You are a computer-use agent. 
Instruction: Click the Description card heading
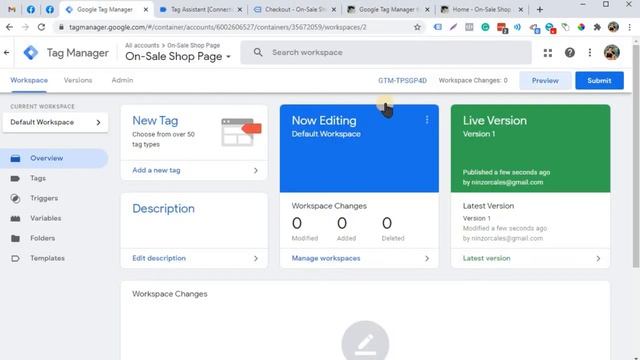click(163, 209)
